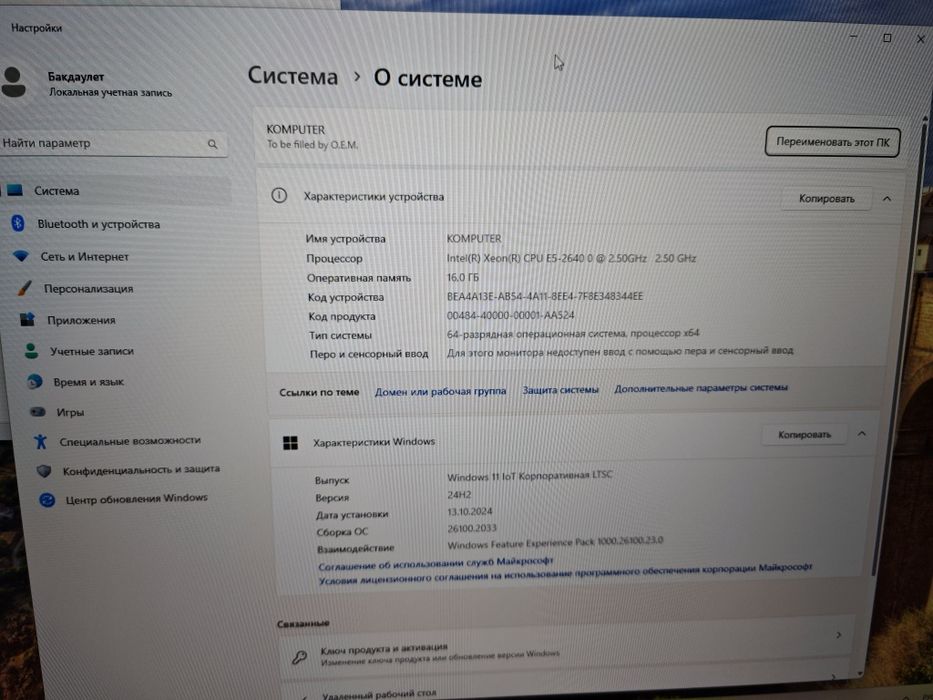Click the Bluetooth icon in sidebar
This screenshot has height=700, width=933.
pos(18,223)
